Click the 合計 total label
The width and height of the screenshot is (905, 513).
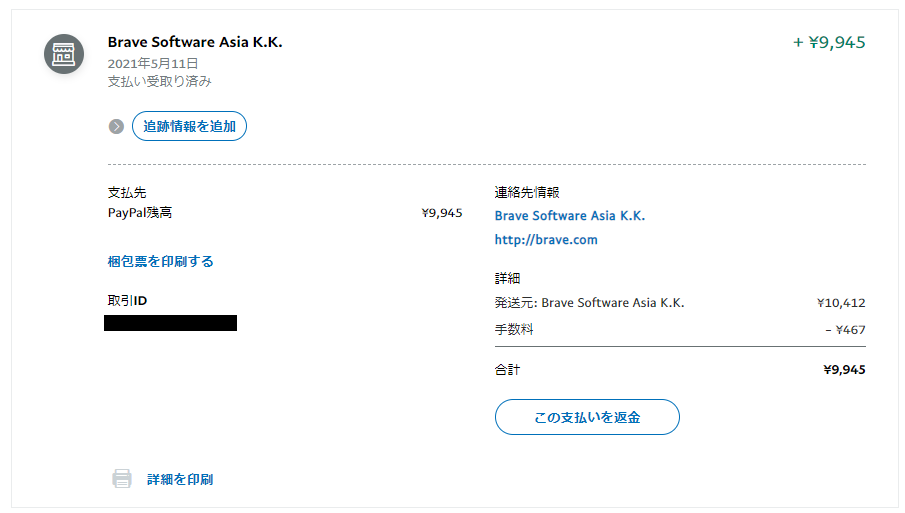pos(507,369)
